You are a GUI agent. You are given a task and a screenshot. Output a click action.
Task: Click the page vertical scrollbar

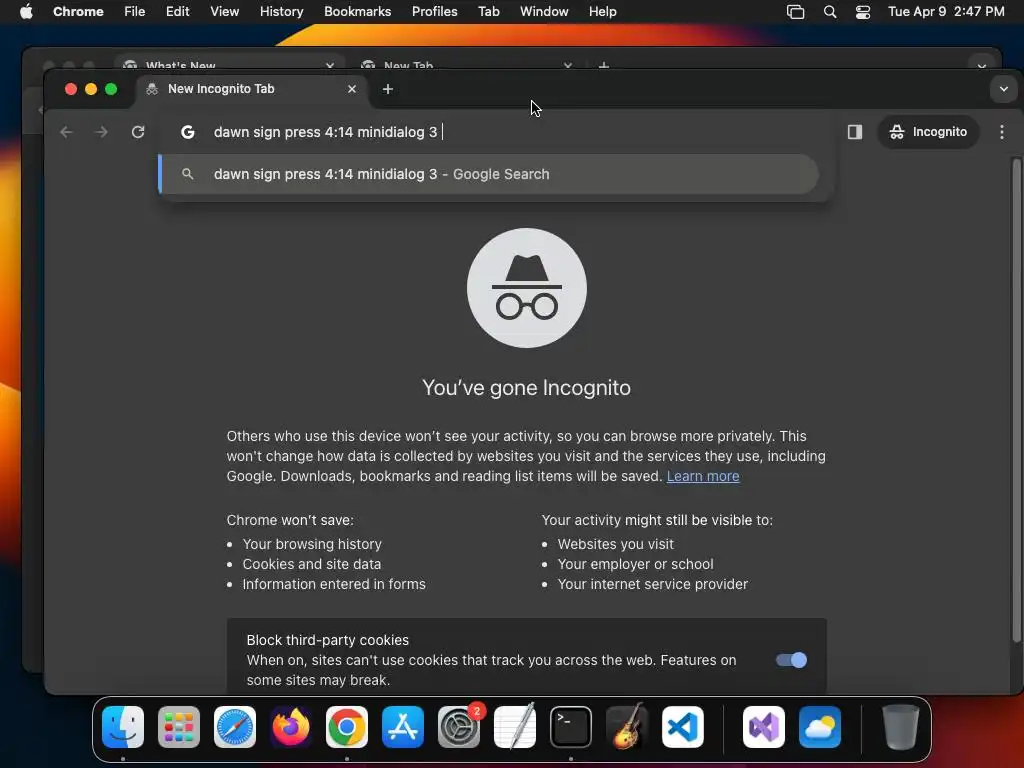(x=1016, y=400)
